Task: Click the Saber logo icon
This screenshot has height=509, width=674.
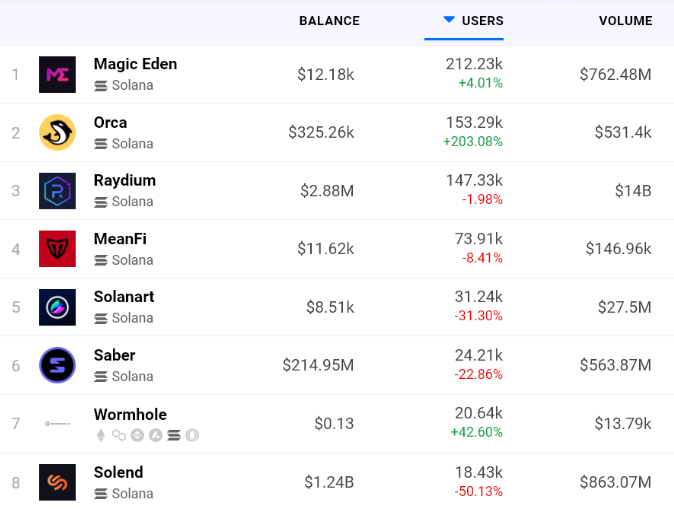Action: coord(57,365)
